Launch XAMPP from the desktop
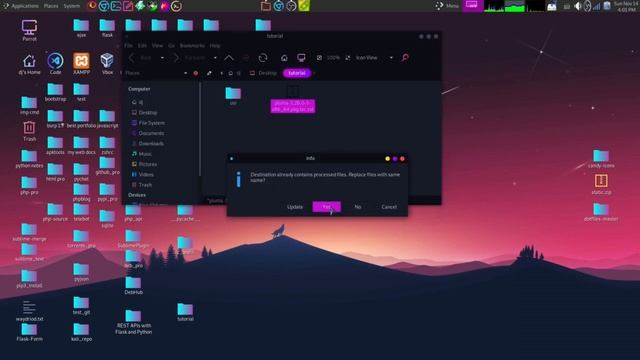Screen dimensions: 640x360 (81, 64)
